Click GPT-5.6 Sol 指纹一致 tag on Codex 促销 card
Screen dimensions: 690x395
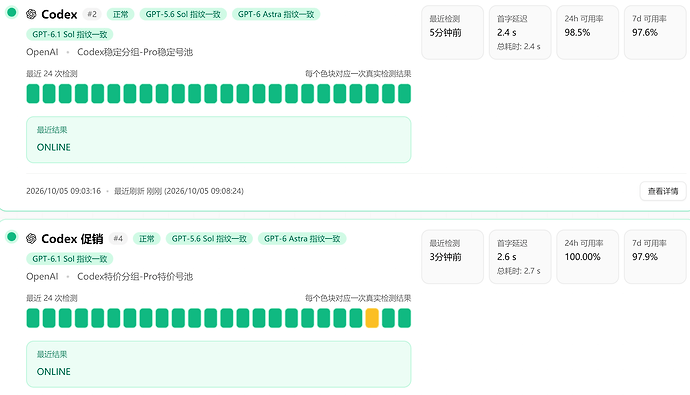[x=209, y=238]
